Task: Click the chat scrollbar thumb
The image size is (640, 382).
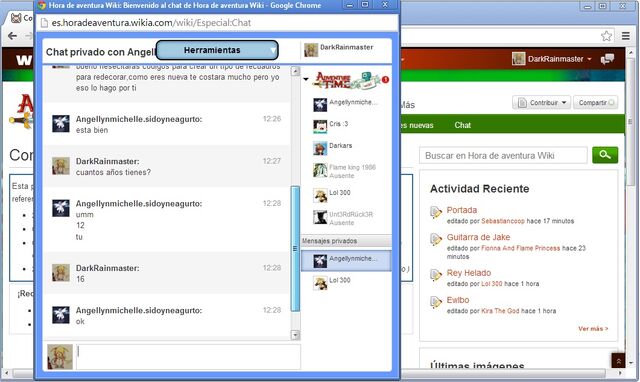Action: [x=296, y=249]
